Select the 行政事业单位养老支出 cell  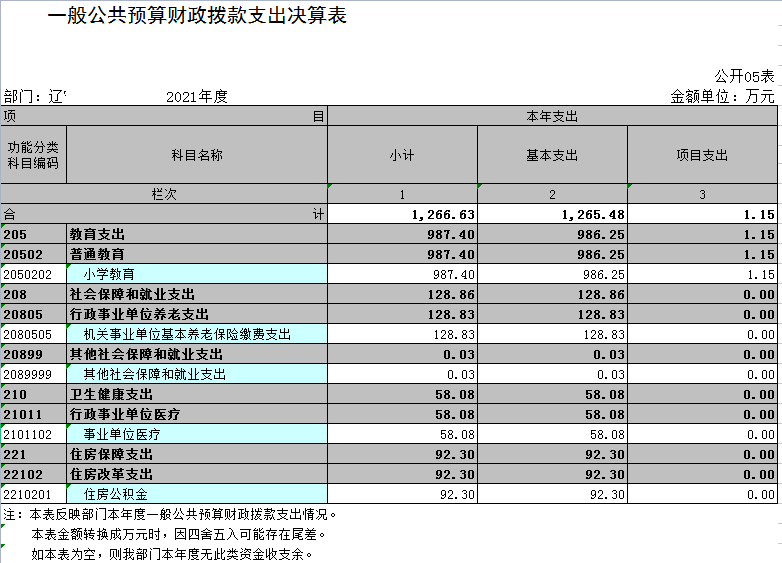pos(197,314)
